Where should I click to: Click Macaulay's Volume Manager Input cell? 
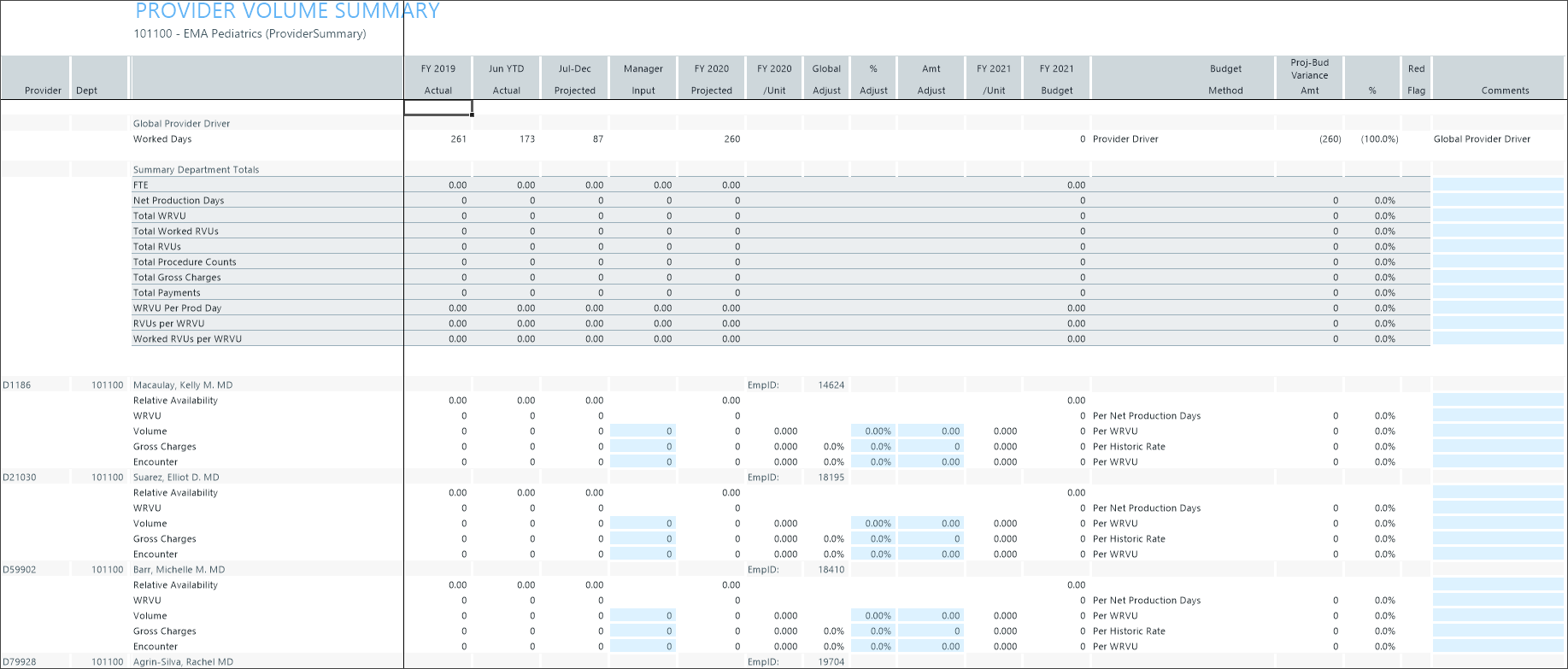643,431
